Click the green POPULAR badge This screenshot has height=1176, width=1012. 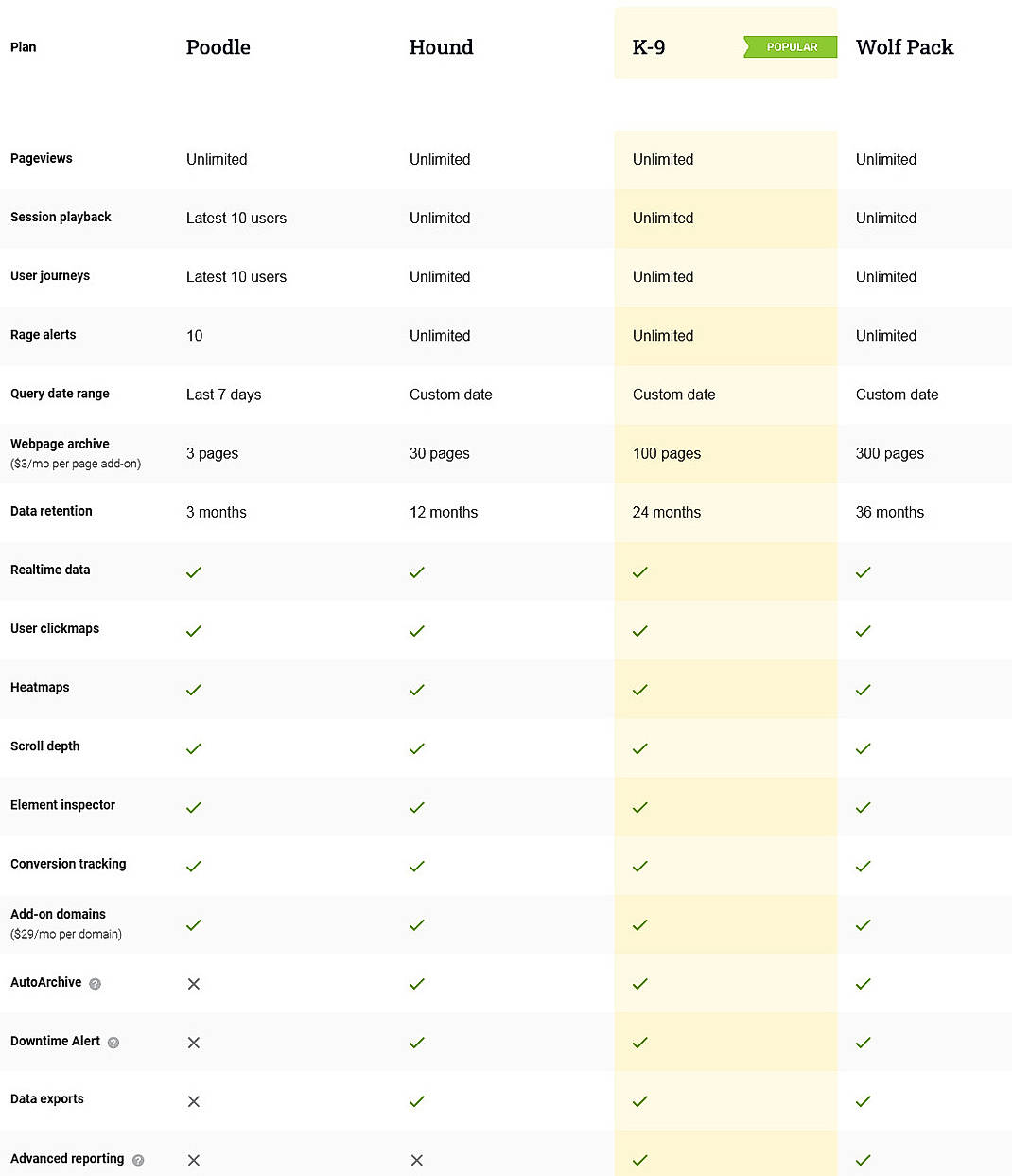tap(791, 46)
